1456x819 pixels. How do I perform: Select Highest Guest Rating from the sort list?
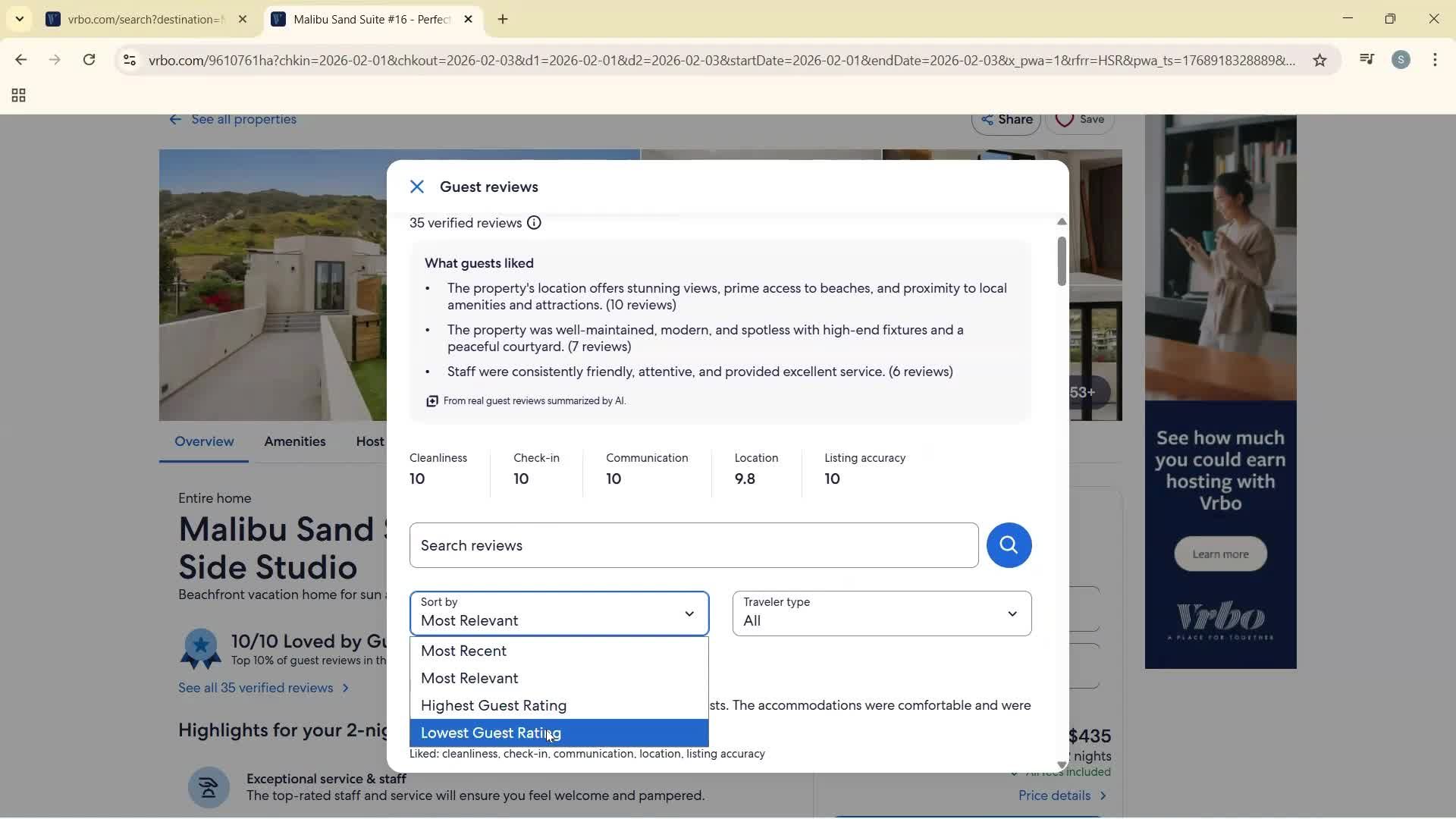[493, 705]
